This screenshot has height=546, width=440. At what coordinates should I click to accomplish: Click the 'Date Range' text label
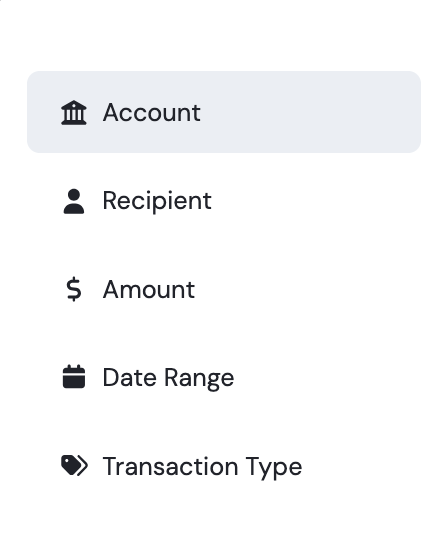(x=168, y=379)
